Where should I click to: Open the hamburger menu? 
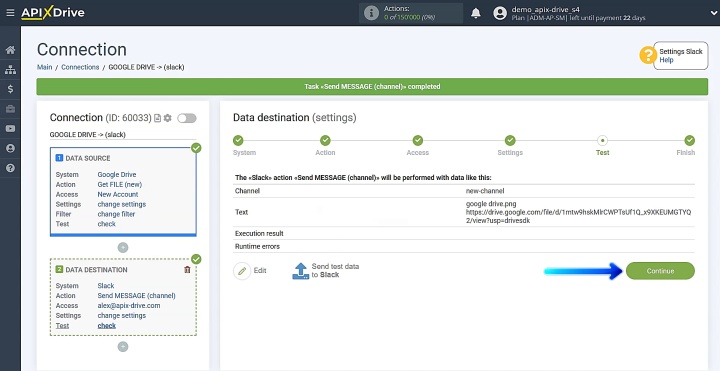tap(10, 13)
